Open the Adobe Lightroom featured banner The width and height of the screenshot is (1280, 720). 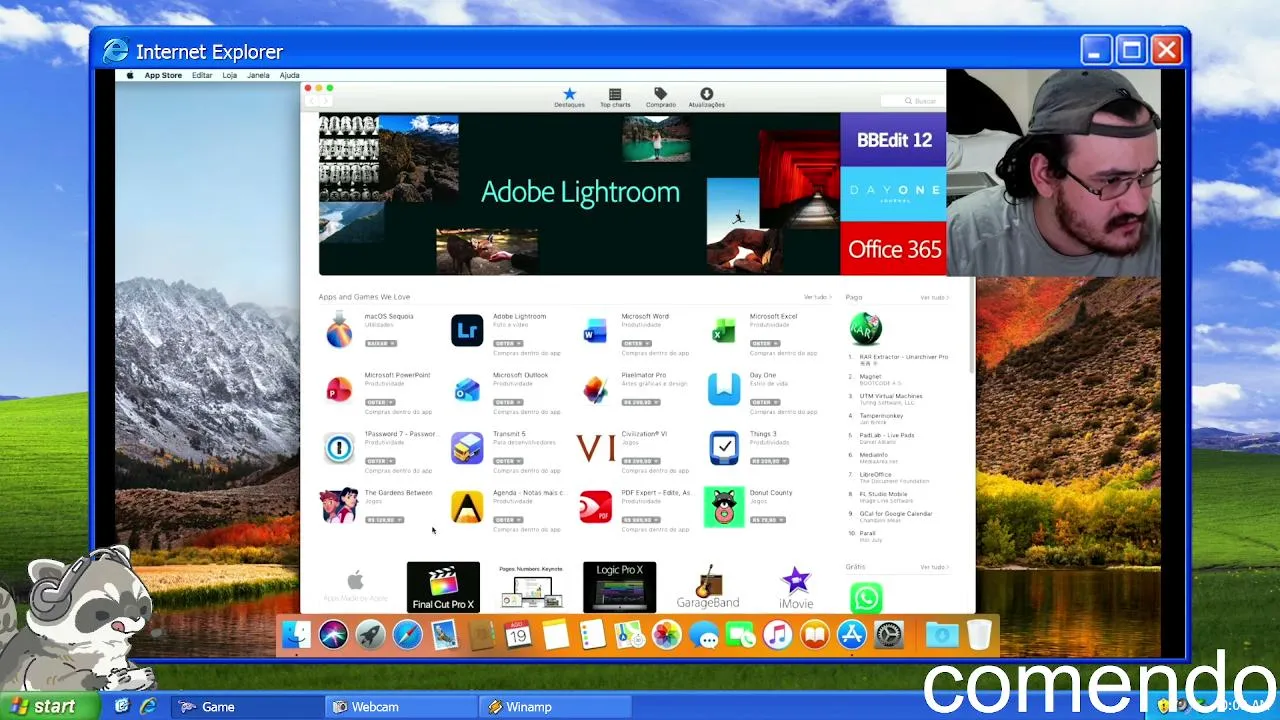pyautogui.click(x=579, y=193)
